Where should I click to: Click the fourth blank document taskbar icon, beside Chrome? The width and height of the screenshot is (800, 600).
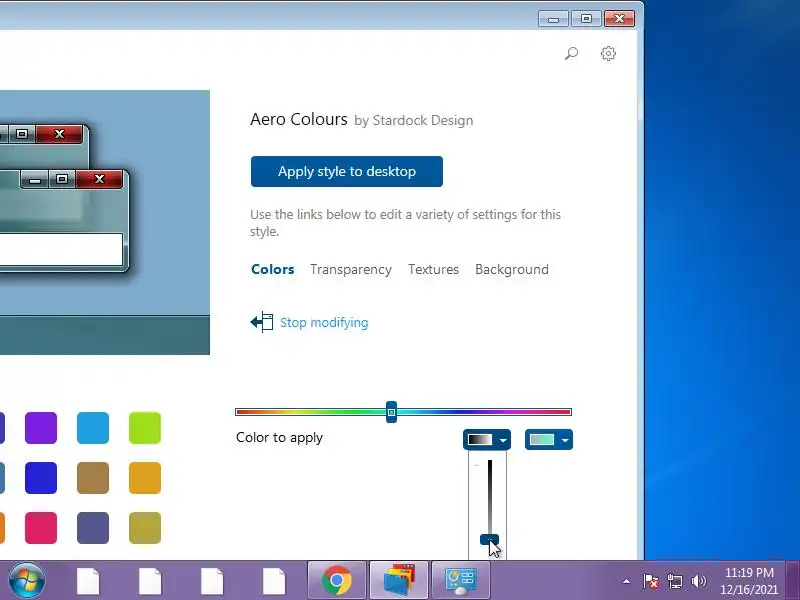tap(274, 580)
